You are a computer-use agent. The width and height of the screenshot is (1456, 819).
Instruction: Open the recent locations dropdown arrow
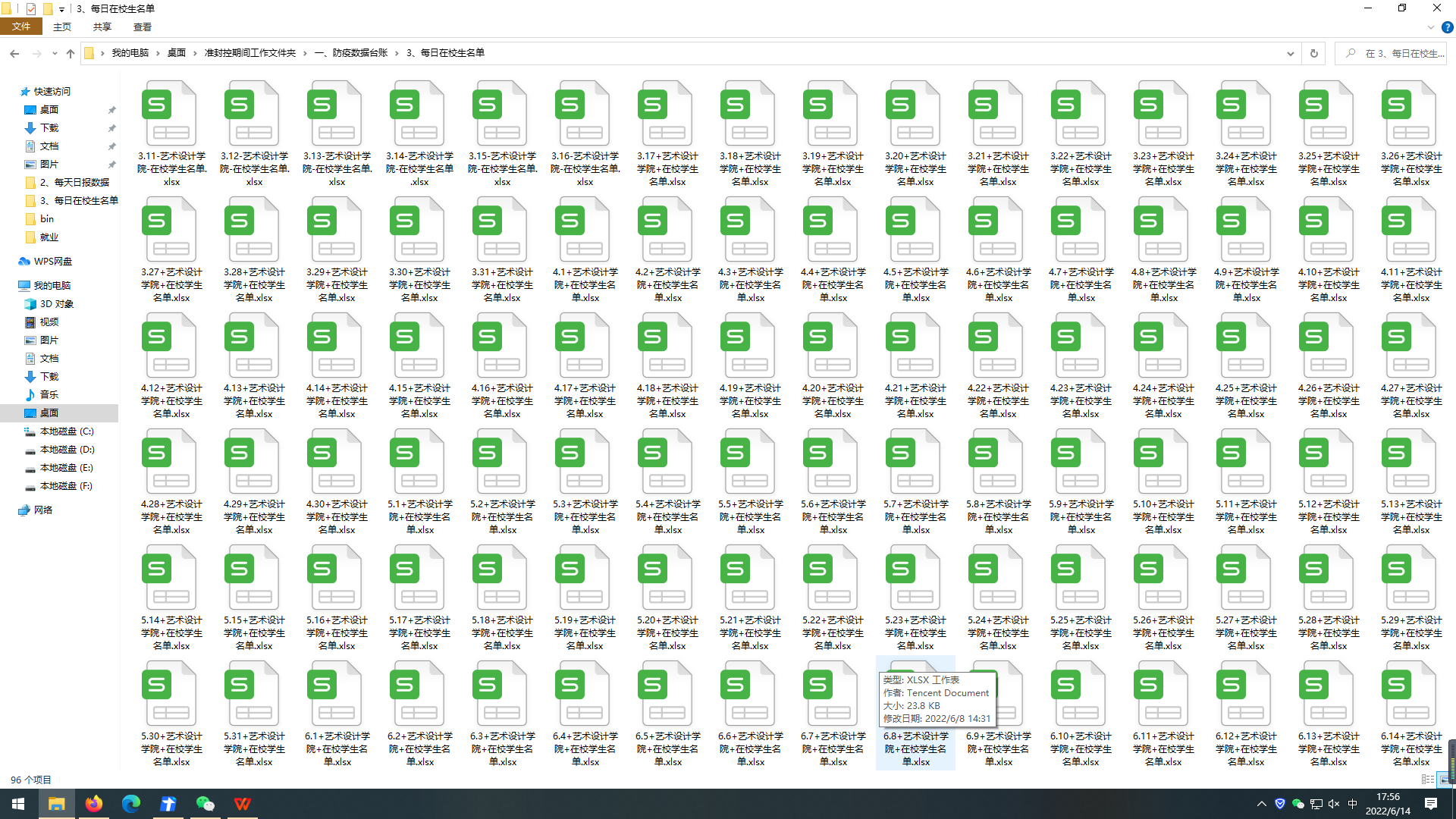point(55,53)
